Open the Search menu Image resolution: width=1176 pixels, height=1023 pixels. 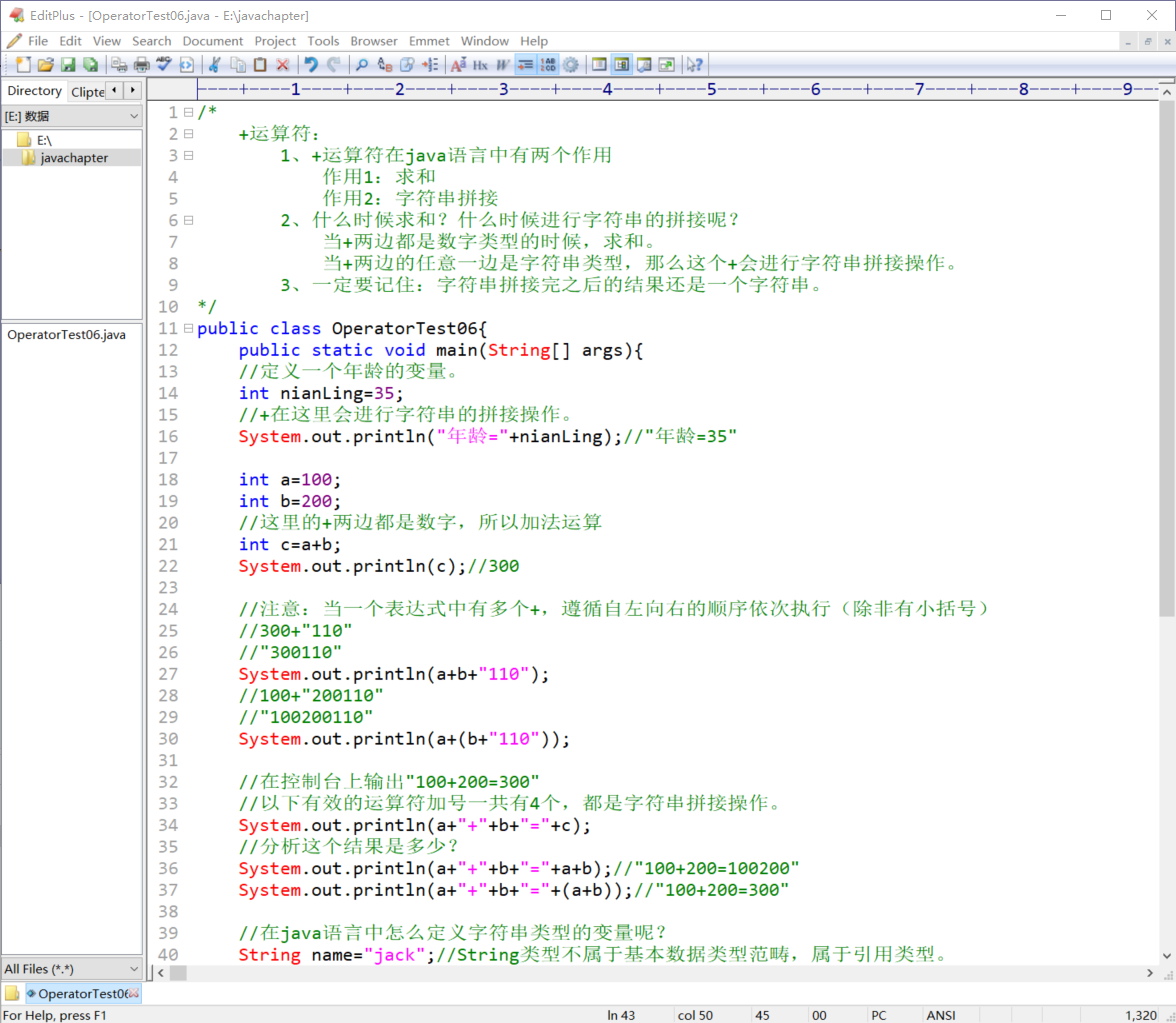click(152, 41)
